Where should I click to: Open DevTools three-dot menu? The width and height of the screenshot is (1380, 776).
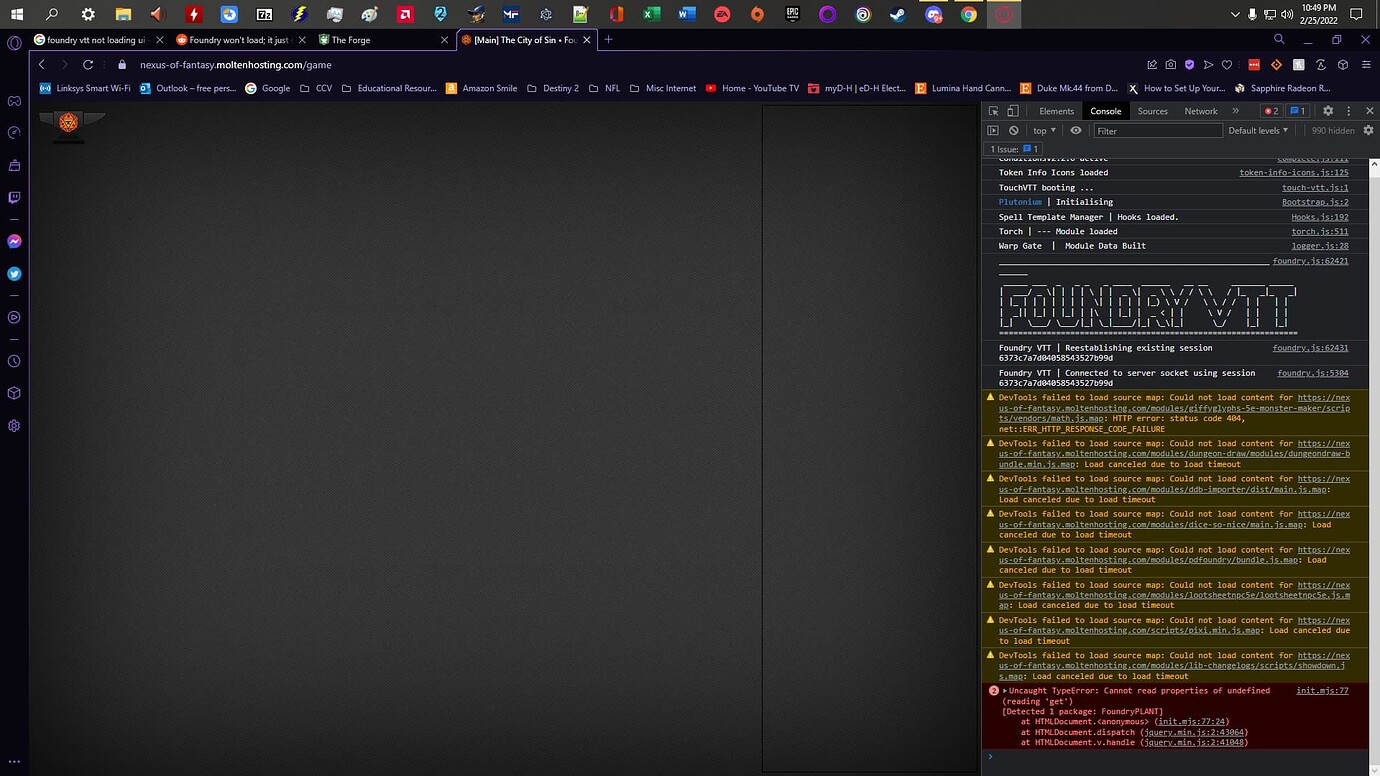1348,111
